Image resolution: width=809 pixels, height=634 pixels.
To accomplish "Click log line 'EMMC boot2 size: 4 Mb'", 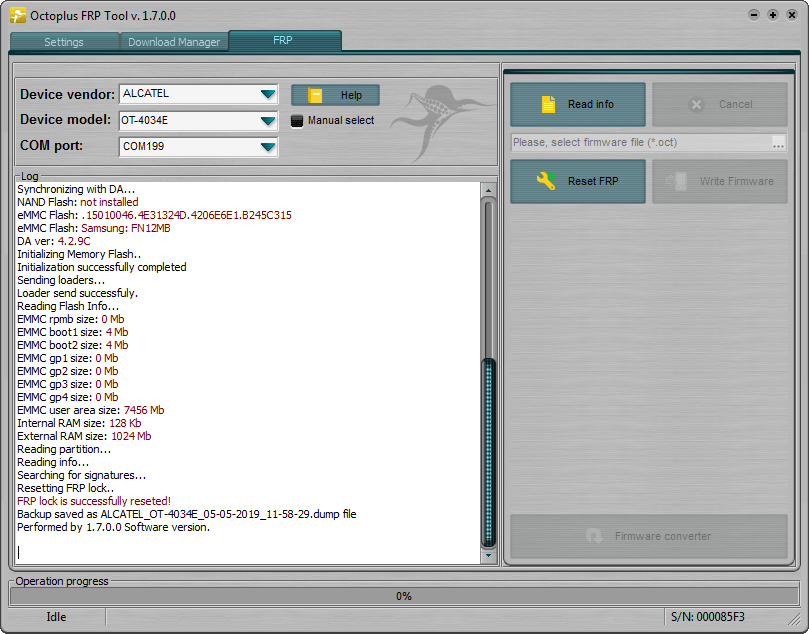I will coord(73,345).
